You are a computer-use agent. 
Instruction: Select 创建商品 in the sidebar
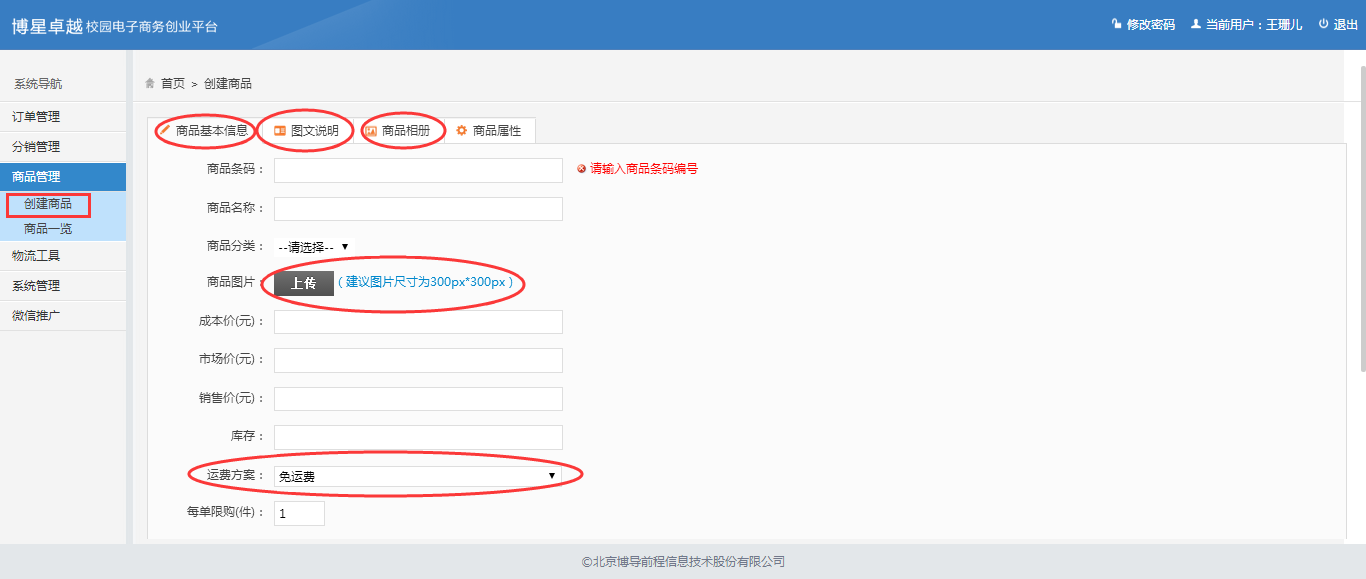click(48, 204)
